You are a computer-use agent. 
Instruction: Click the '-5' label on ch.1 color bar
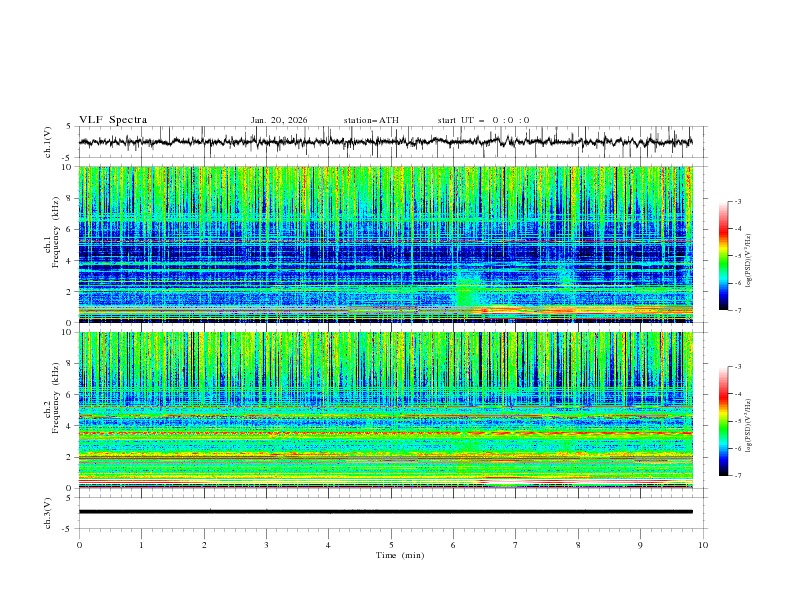click(738, 256)
